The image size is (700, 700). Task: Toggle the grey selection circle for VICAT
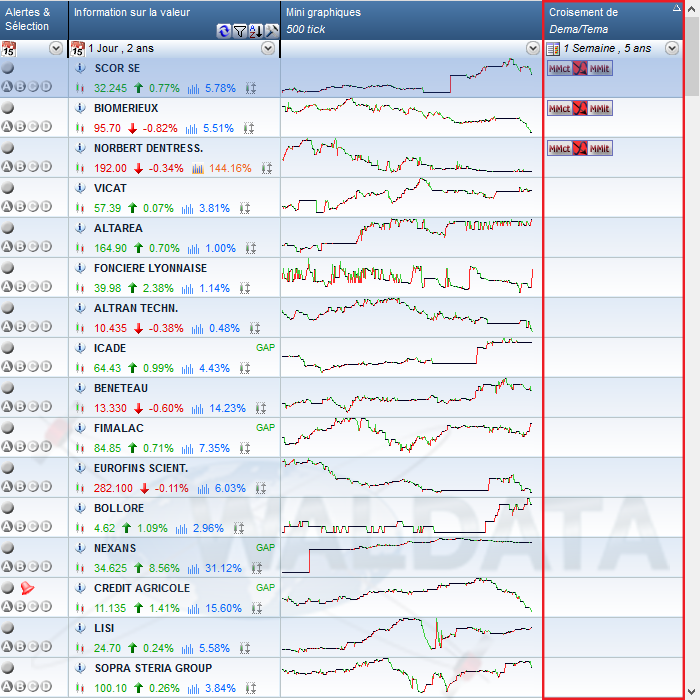pyautogui.click(x=8, y=188)
